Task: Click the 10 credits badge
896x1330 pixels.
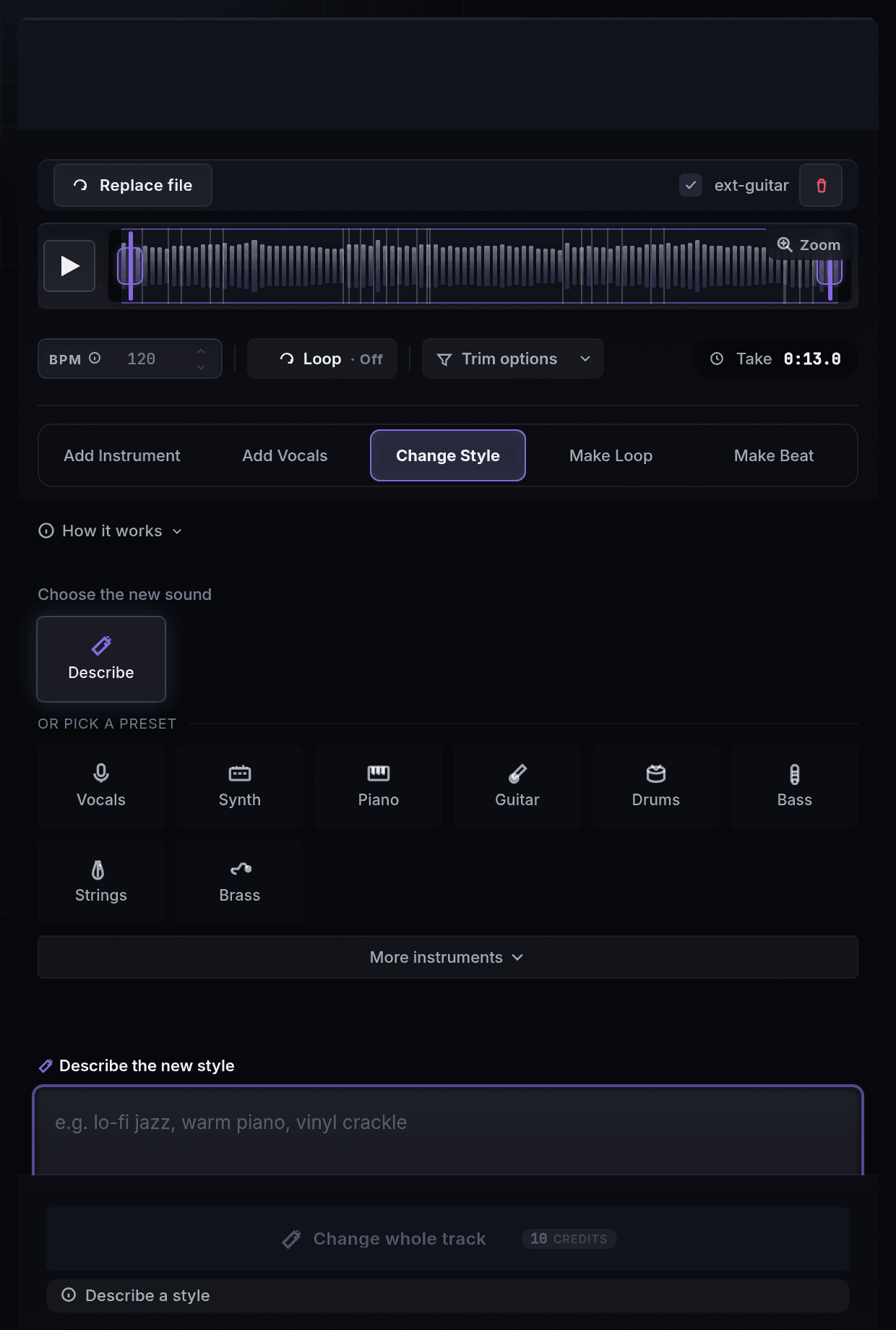Action: point(569,1239)
